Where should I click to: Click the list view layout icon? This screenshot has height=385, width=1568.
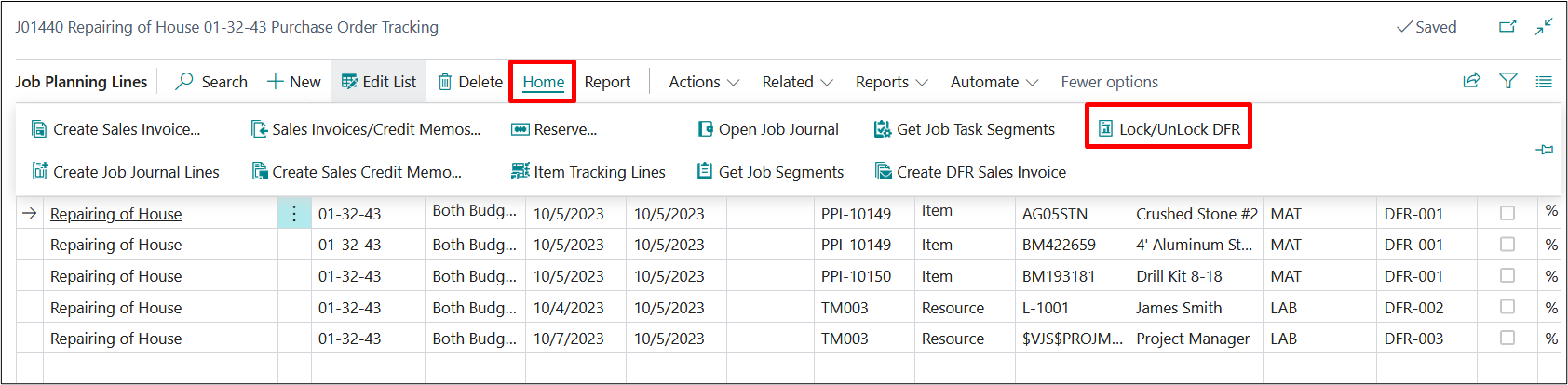(1544, 82)
